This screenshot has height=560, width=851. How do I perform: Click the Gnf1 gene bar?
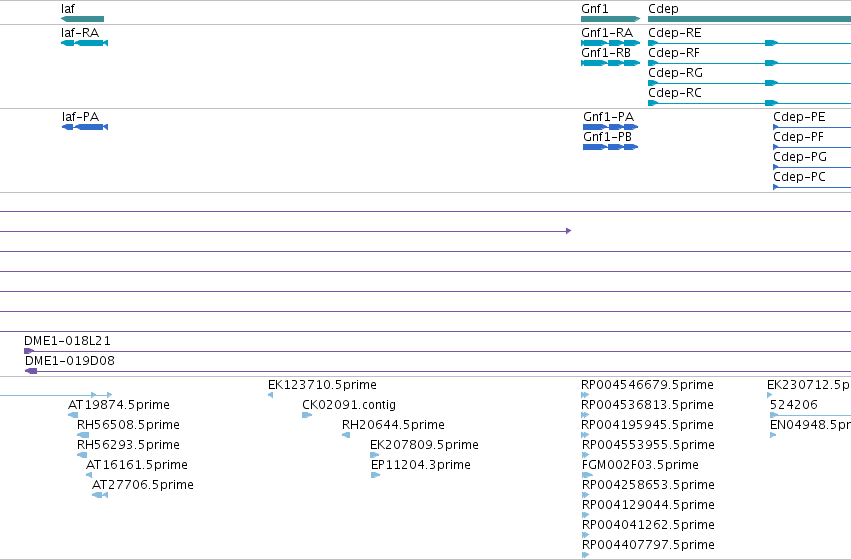pos(611,19)
